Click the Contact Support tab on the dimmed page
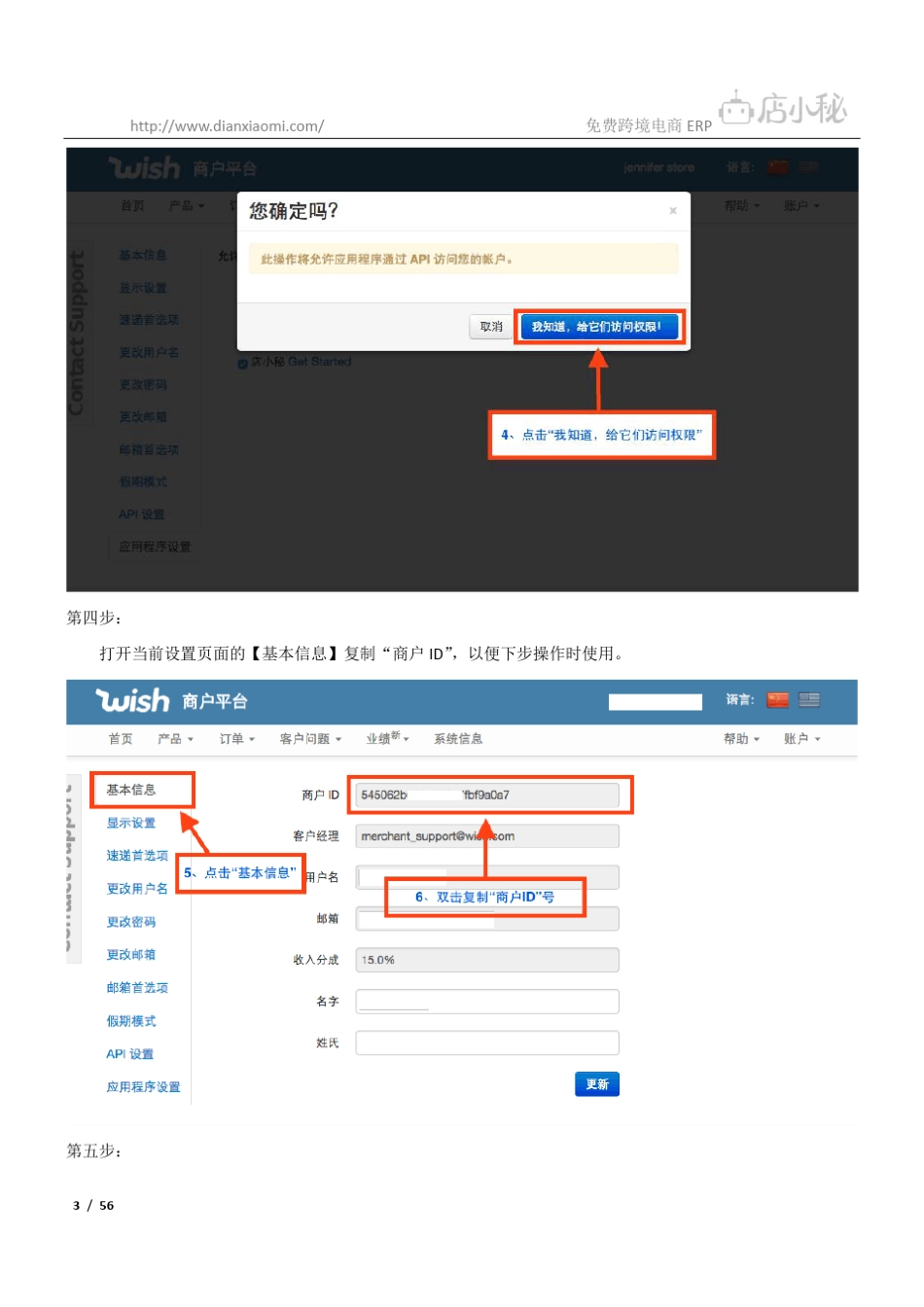The image size is (924, 1307). click(76, 334)
